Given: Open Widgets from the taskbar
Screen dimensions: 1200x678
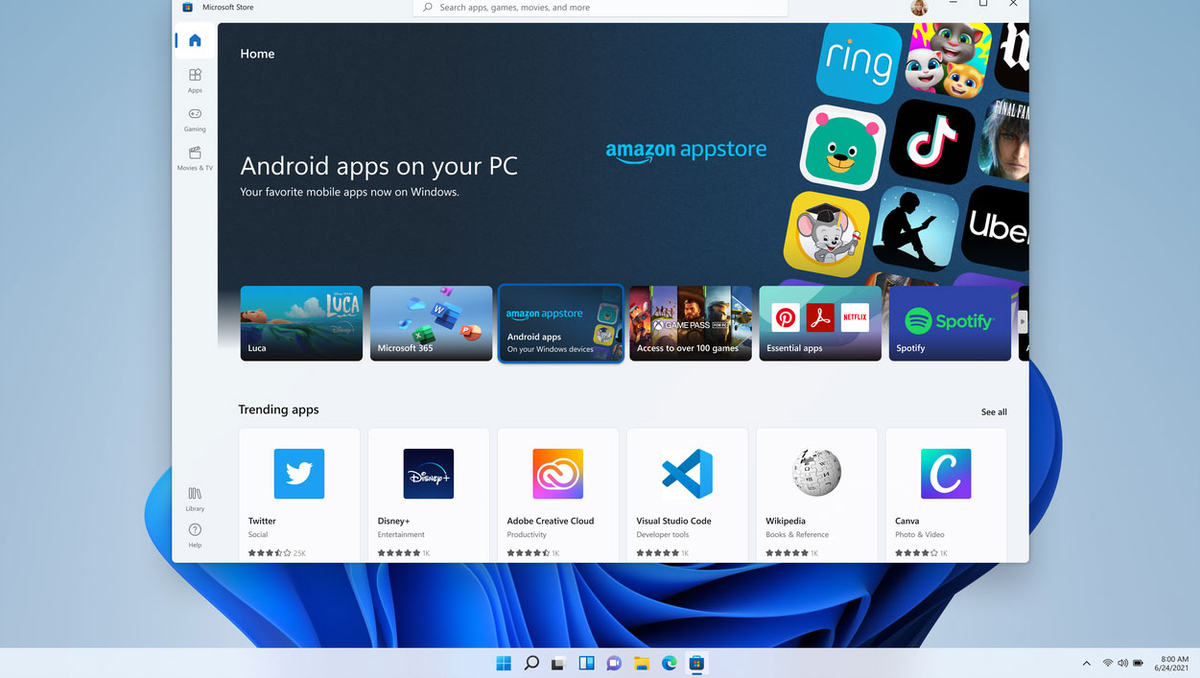Looking at the screenshot, I should pyautogui.click(x=587, y=662).
